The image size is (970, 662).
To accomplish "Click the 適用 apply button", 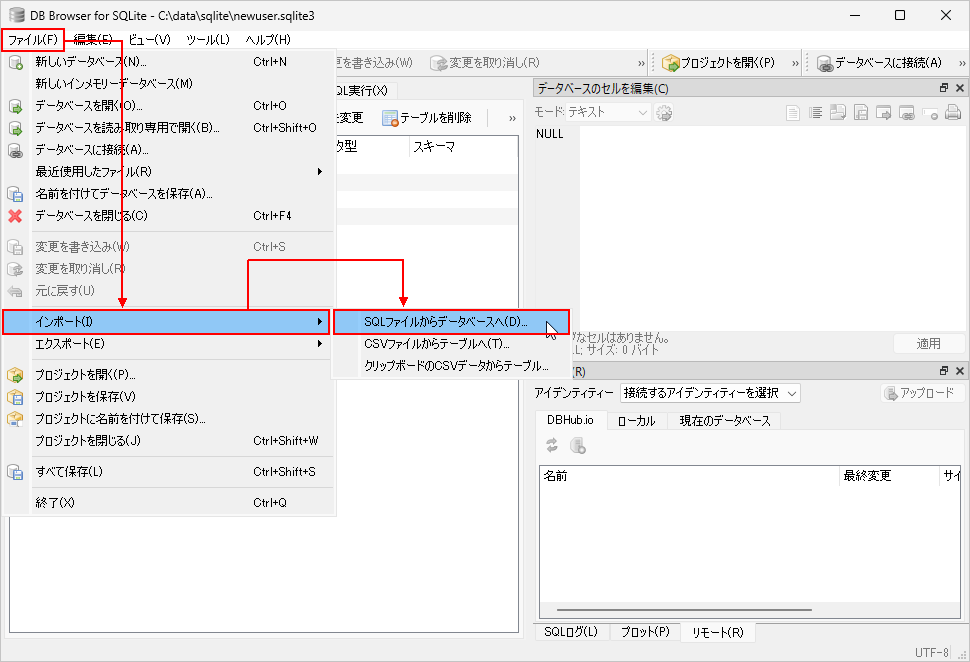I will tap(928, 344).
